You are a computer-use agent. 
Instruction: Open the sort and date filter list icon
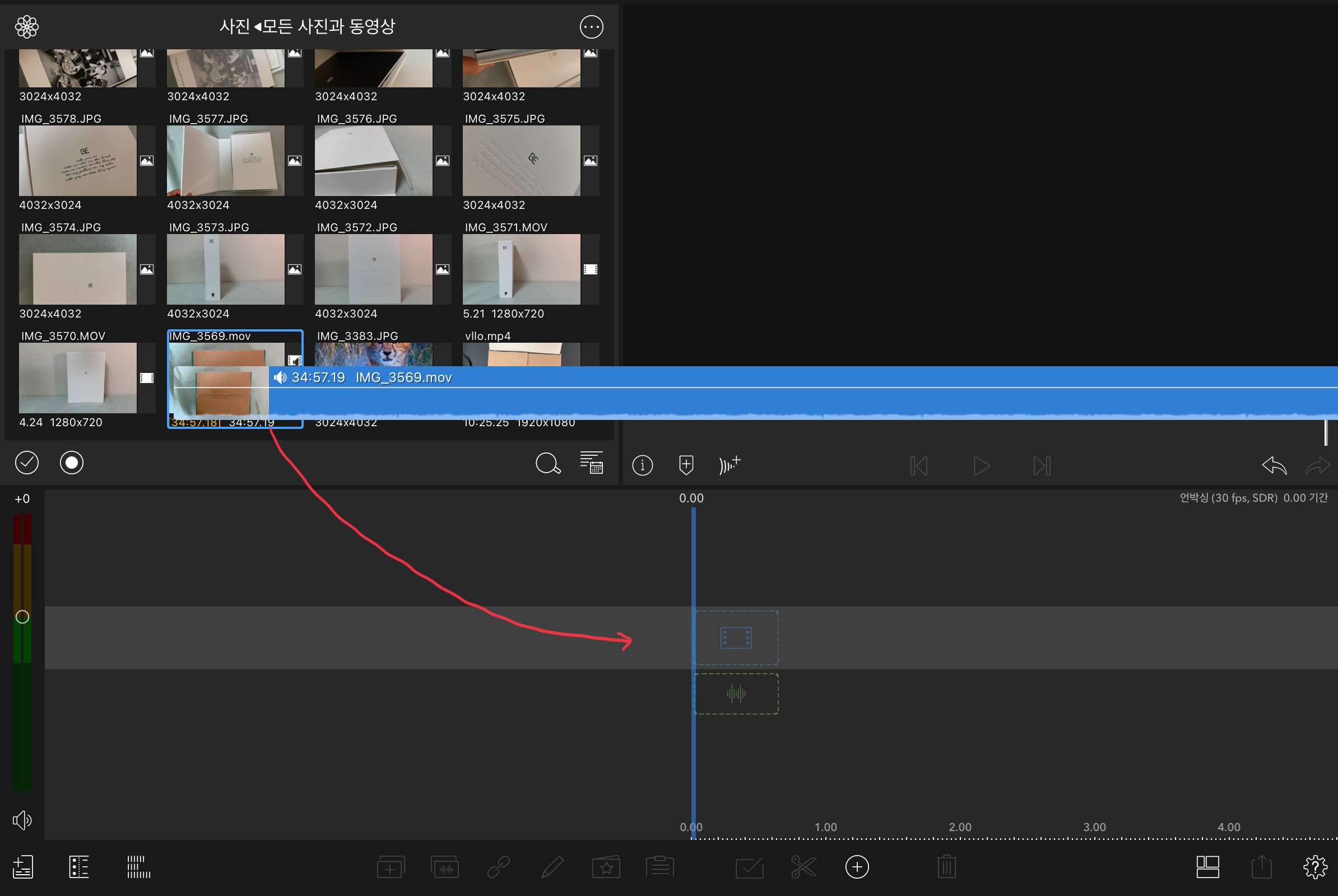point(591,463)
